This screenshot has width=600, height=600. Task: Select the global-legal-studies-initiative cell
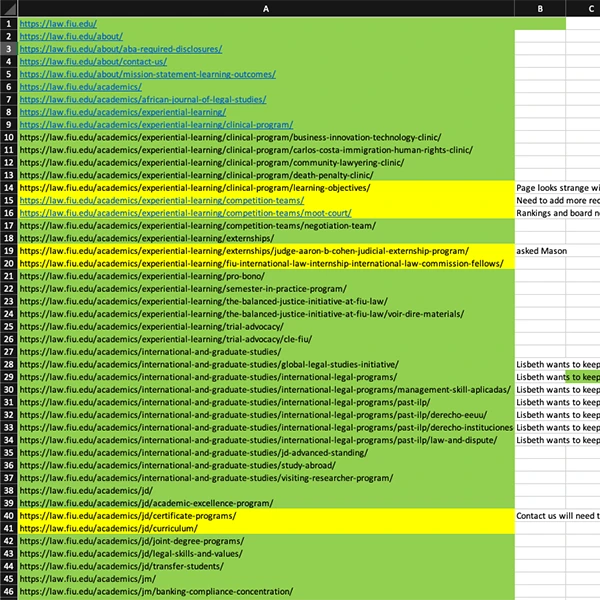pos(266,365)
